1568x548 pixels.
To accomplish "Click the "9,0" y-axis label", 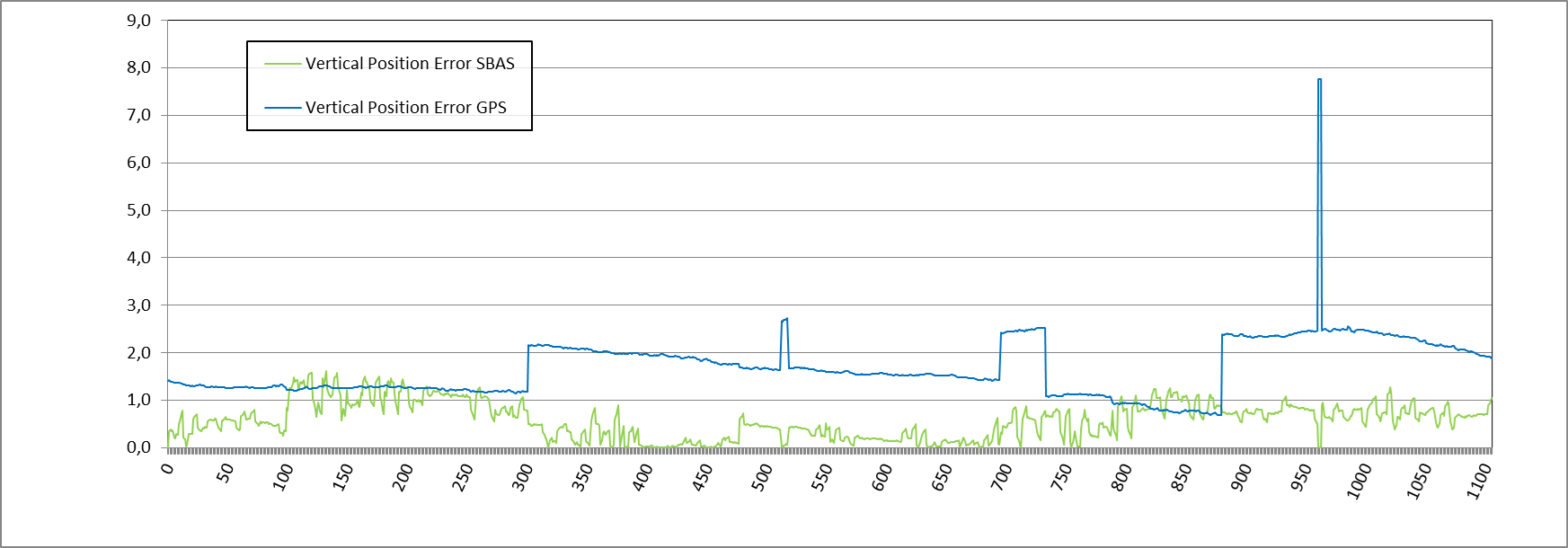I will click(x=138, y=21).
